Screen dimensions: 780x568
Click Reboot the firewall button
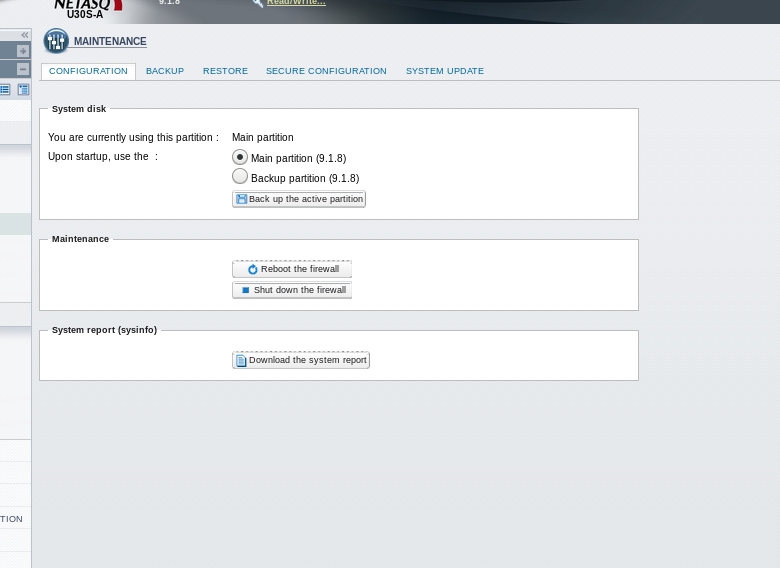[292, 269]
